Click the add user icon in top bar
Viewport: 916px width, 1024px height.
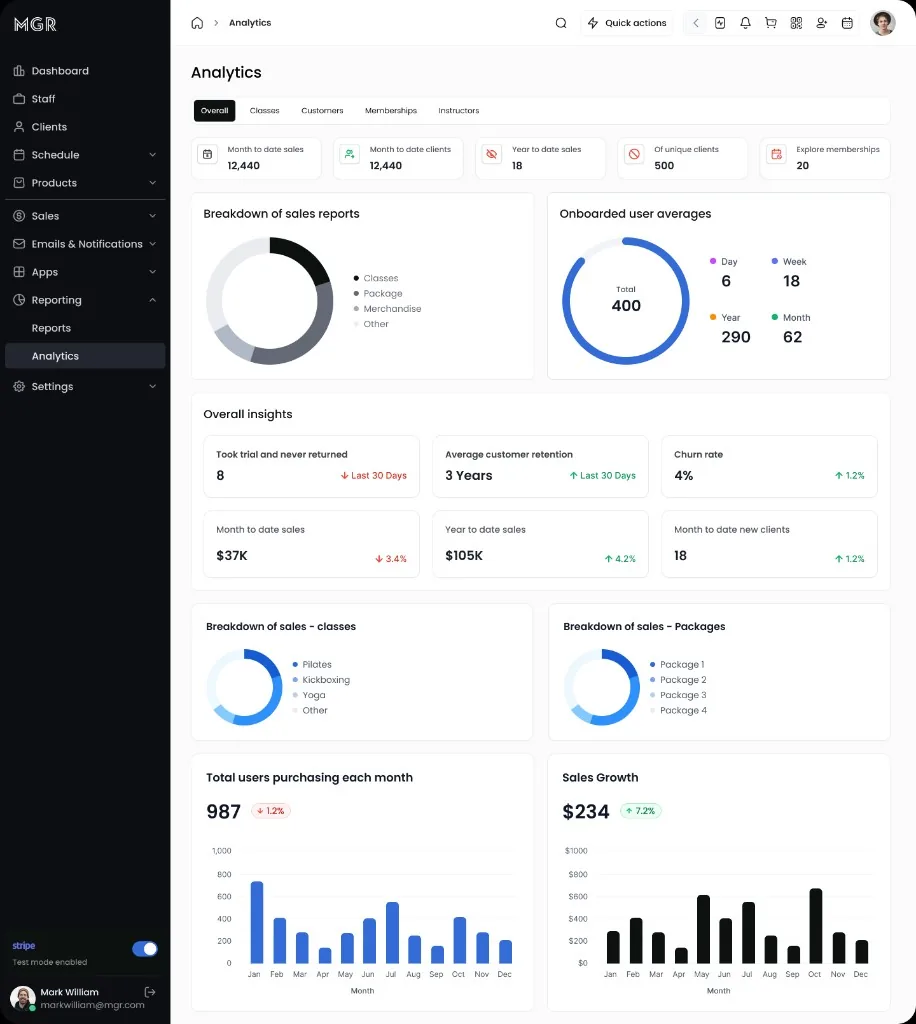(x=821, y=23)
